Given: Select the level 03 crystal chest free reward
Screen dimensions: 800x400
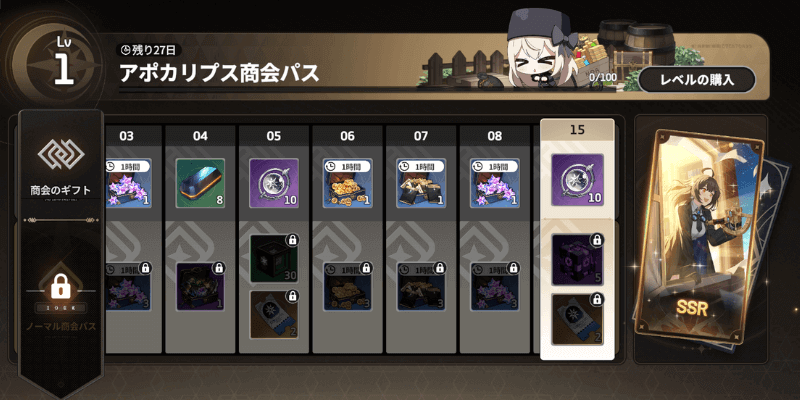Looking at the screenshot, I should click(128, 183).
